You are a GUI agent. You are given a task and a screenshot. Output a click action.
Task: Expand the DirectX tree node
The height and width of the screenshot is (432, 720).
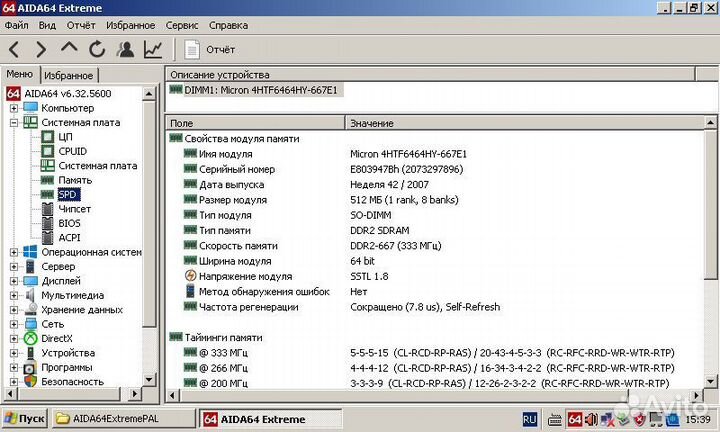coord(14,339)
